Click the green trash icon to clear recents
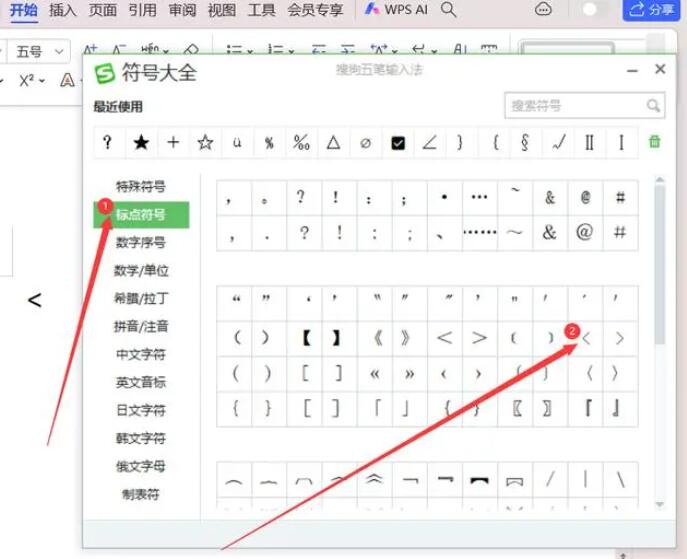This screenshot has width=687, height=559. 655,142
